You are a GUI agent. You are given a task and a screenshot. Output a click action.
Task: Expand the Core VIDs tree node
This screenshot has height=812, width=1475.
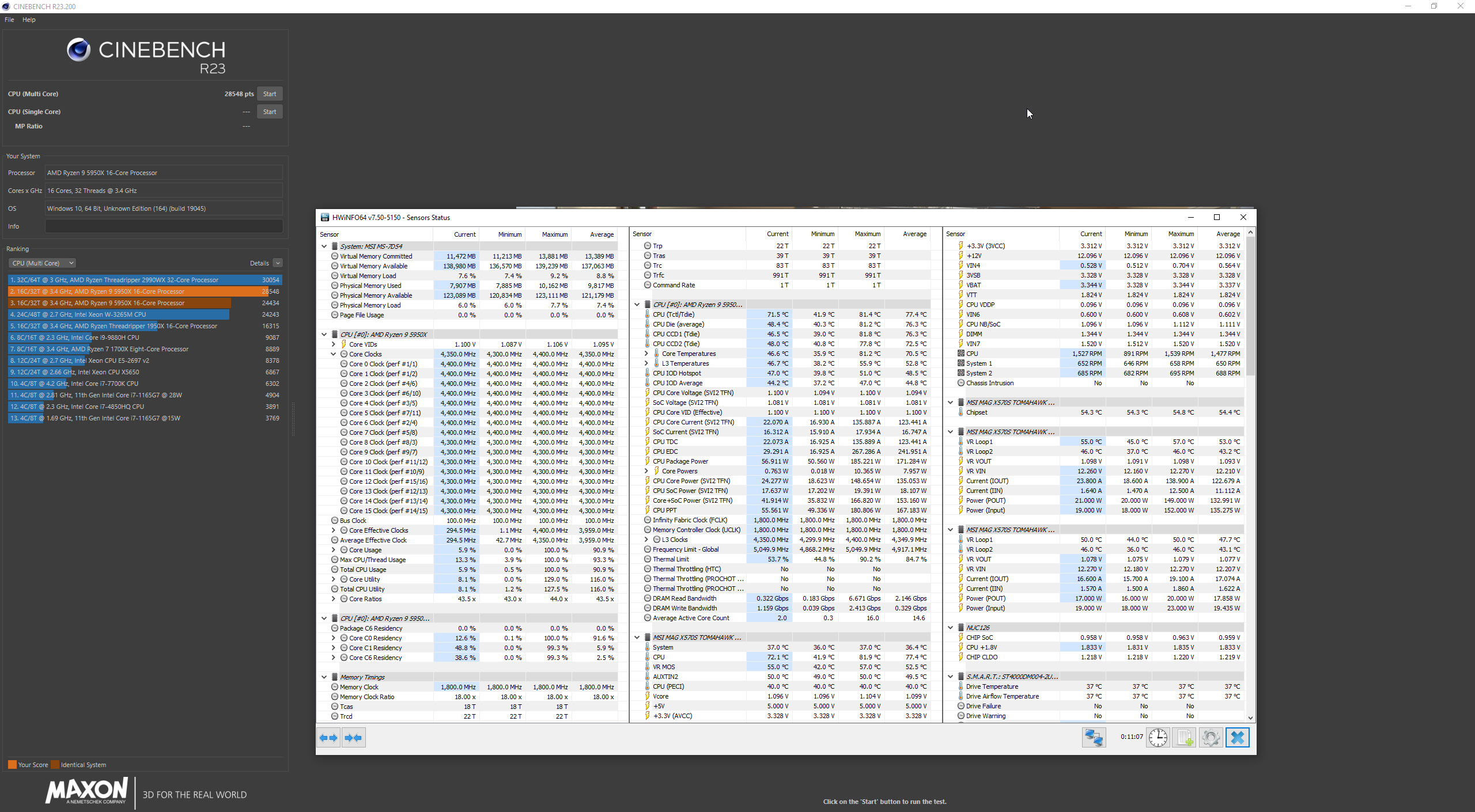coord(334,344)
